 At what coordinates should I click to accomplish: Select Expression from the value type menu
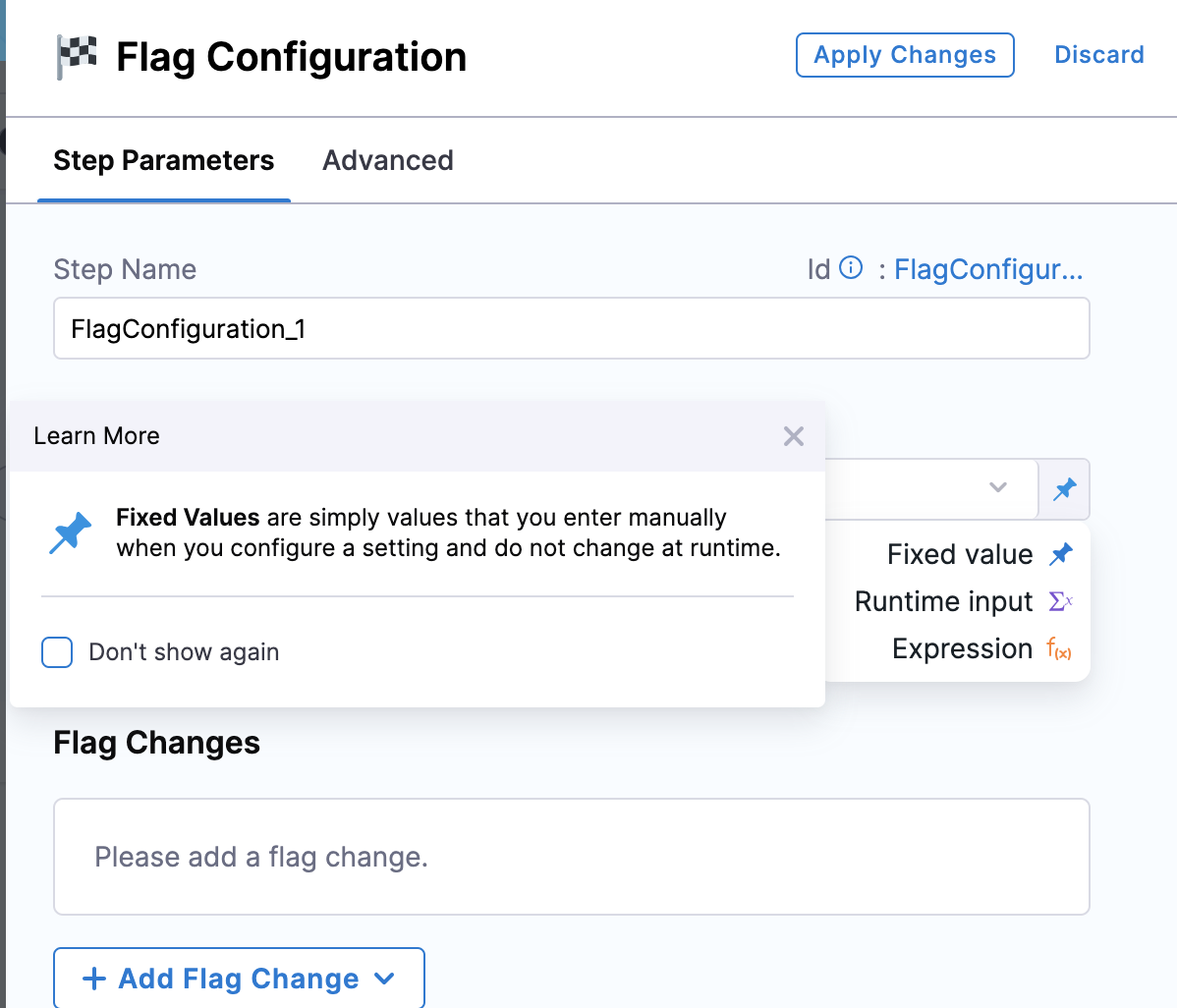pyautogui.click(x=962, y=648)
